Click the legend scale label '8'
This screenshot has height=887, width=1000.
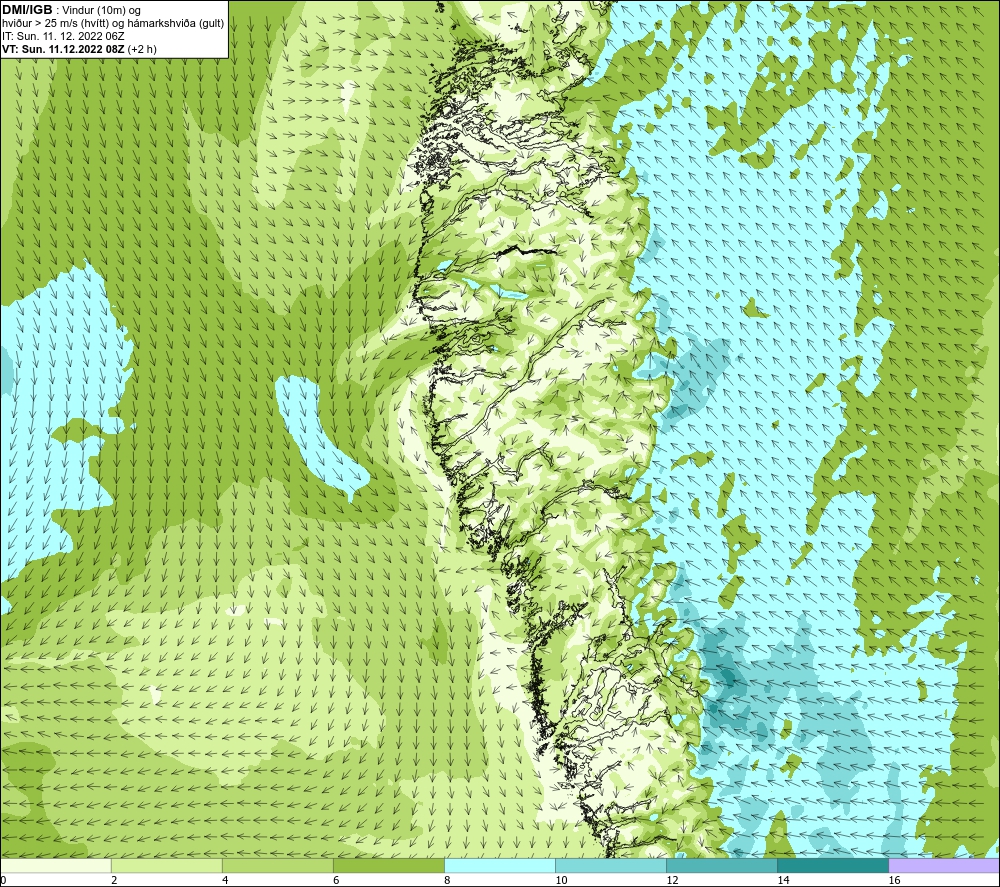tap(447, 880)
